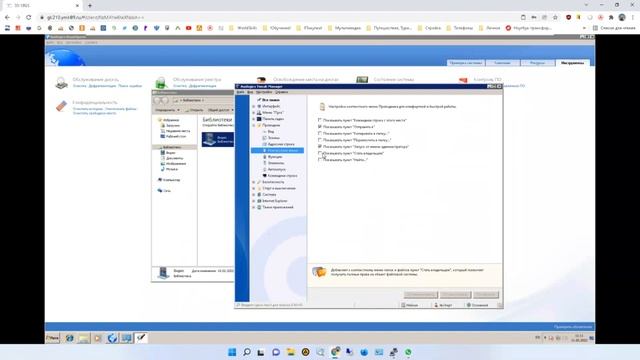Expand Интерфейс node in Tweak Manager tree
This screenshot has width=640, height=360.
point(254,106)
